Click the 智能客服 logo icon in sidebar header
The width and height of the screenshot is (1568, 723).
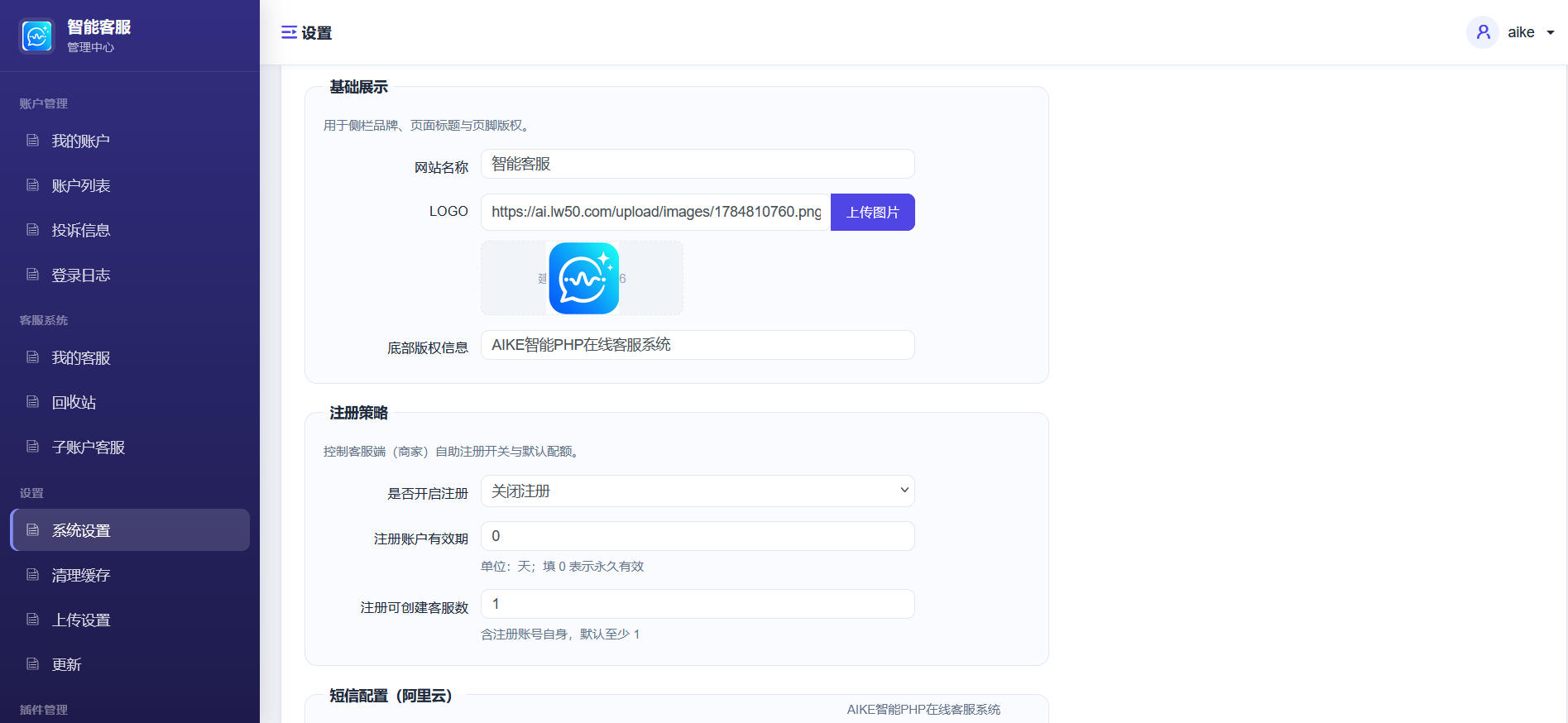37,36
